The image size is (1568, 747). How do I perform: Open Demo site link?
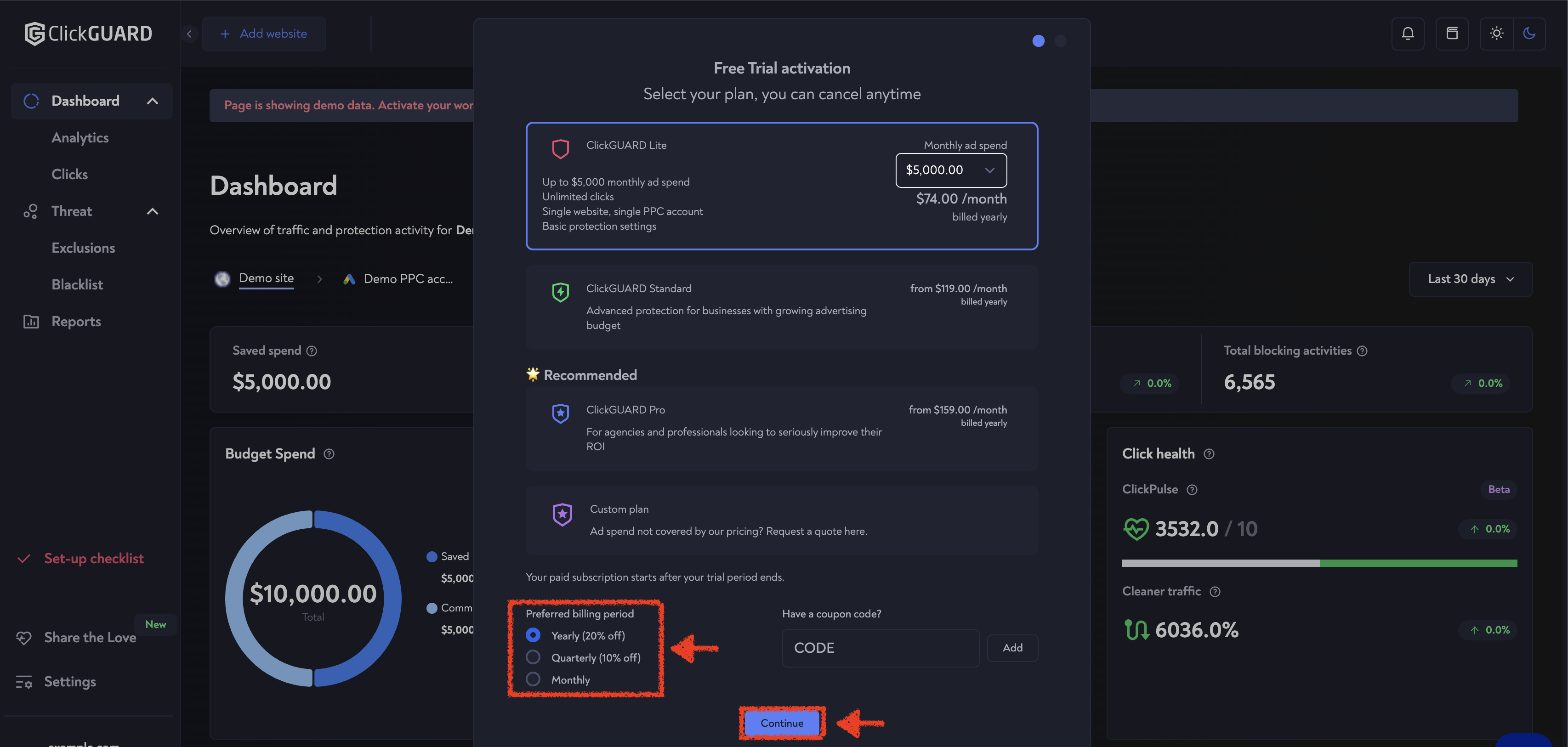(x=266, y=278)
